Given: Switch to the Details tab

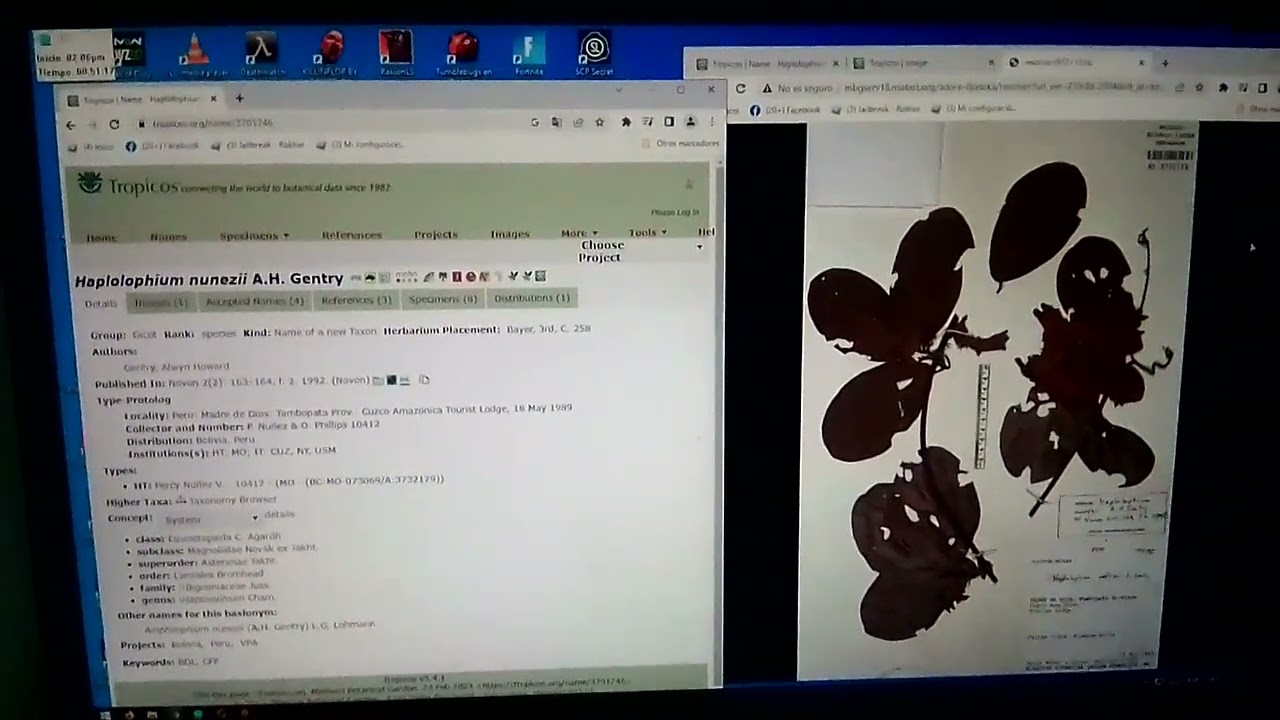Looking at the screenshot, I should tap(100, 303).
